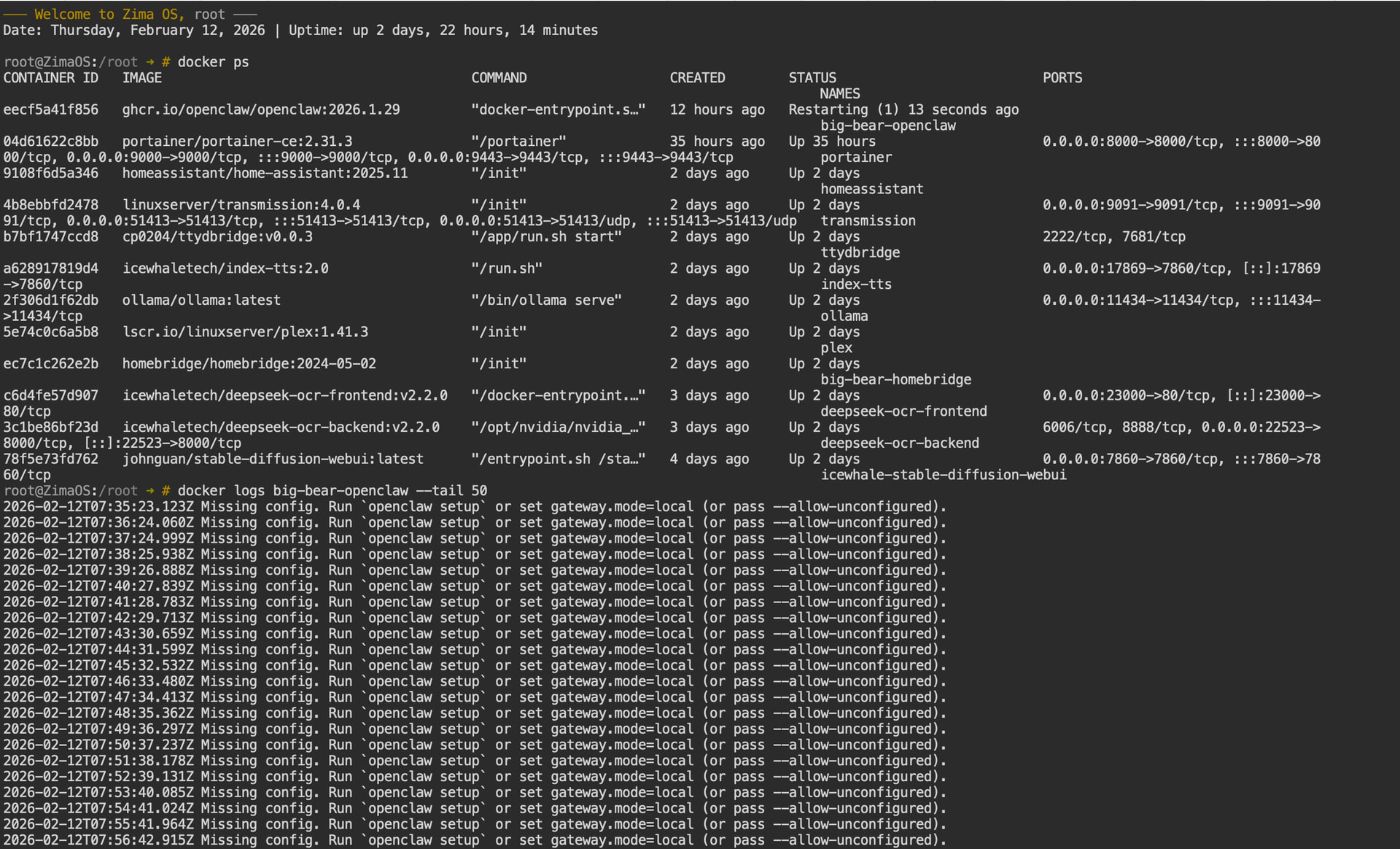Click the "docker logs big-bear-openclaw --tail 50" command
Image resolution: width=1400 pixels, height=849 pixels.
[x=332, y=491]
